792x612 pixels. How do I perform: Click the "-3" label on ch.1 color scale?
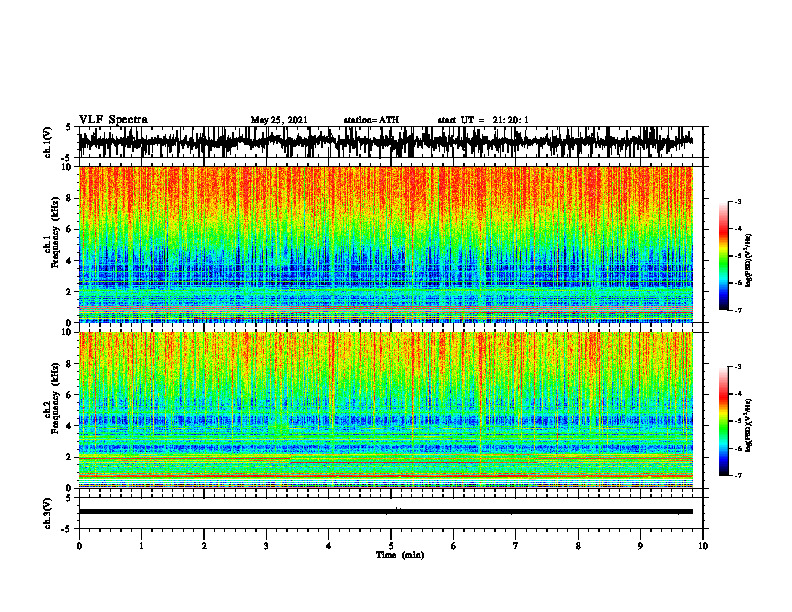738,201
